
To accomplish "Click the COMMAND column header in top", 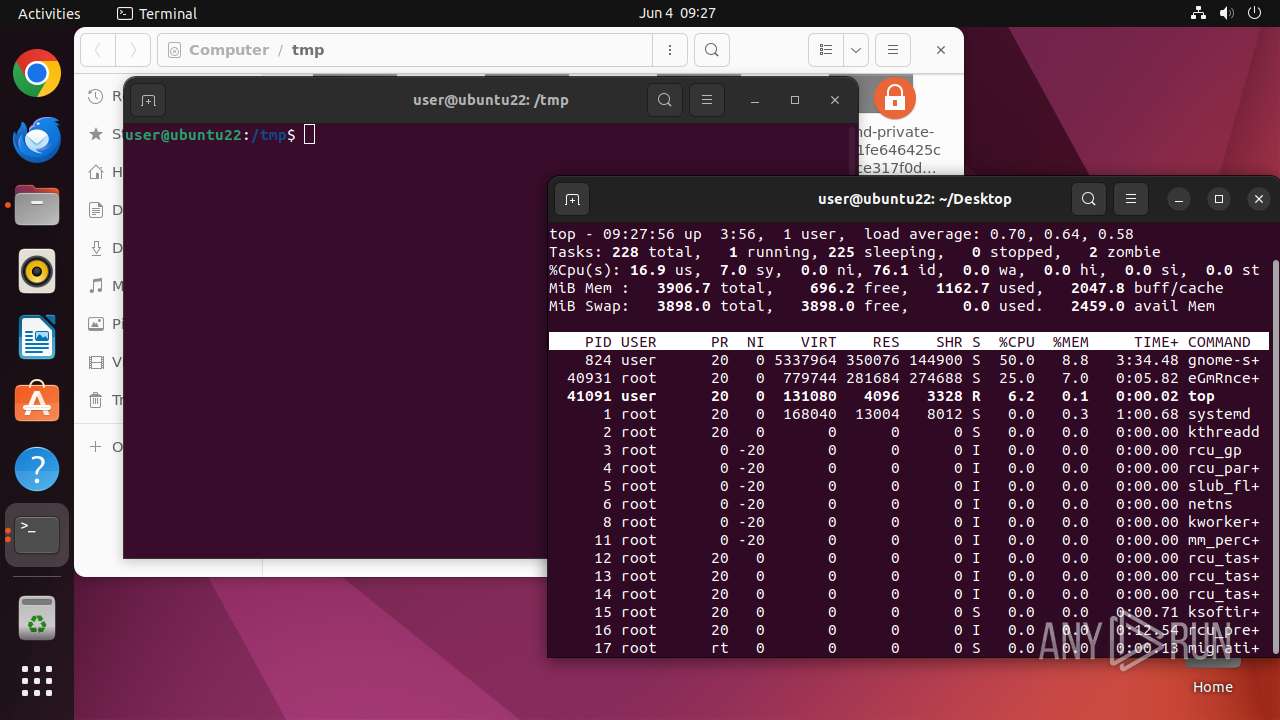I will tap(1219, 342).
